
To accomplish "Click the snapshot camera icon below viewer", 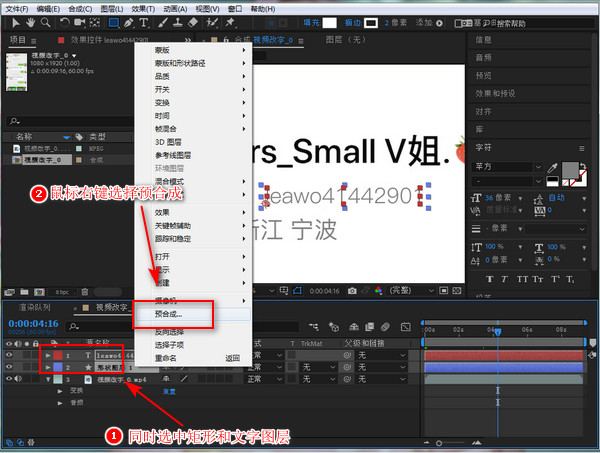I will click(x=353, y=290).
